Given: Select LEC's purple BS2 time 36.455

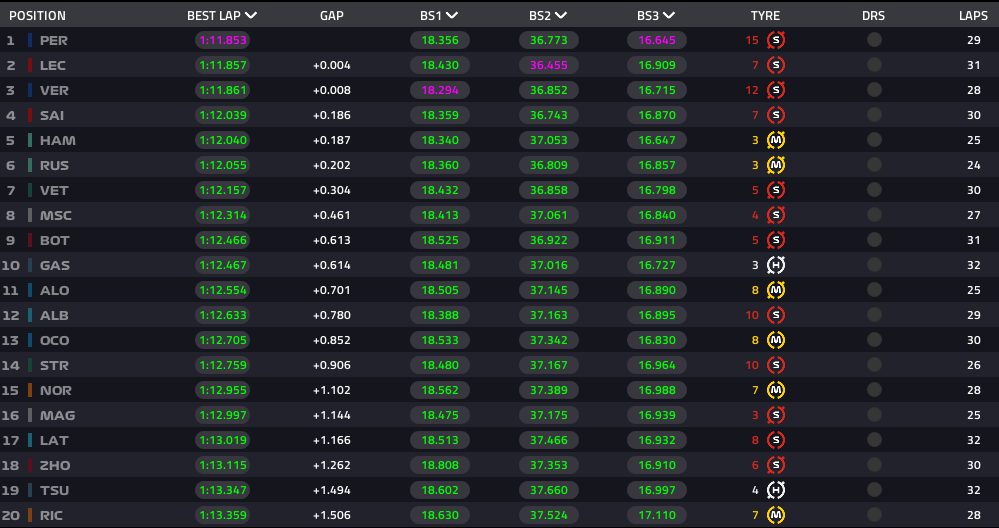Looking at the screenshot, I should pyautogui.click(x=549, y=65).
